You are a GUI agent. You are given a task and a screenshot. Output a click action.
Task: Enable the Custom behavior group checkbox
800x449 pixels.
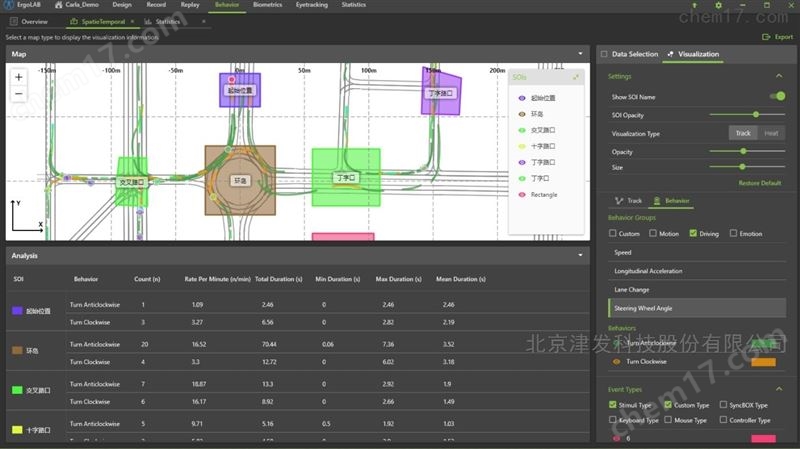[612, 233]
